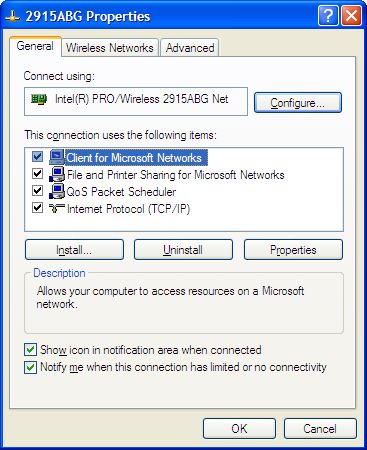Click the network icon in title bar
The height and width of the screenshot is (450, 367).
click(13, 16)
